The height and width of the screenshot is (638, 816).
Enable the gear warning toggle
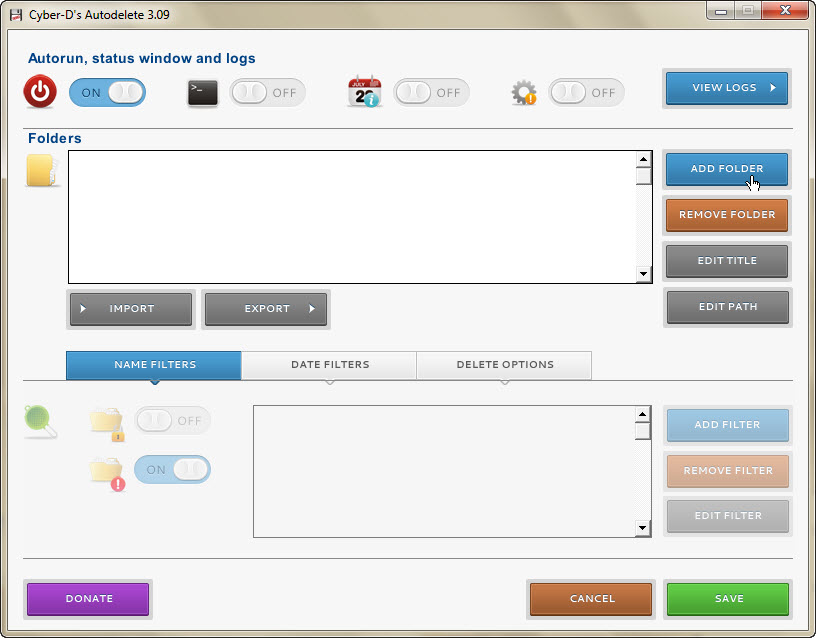point(586,93)
